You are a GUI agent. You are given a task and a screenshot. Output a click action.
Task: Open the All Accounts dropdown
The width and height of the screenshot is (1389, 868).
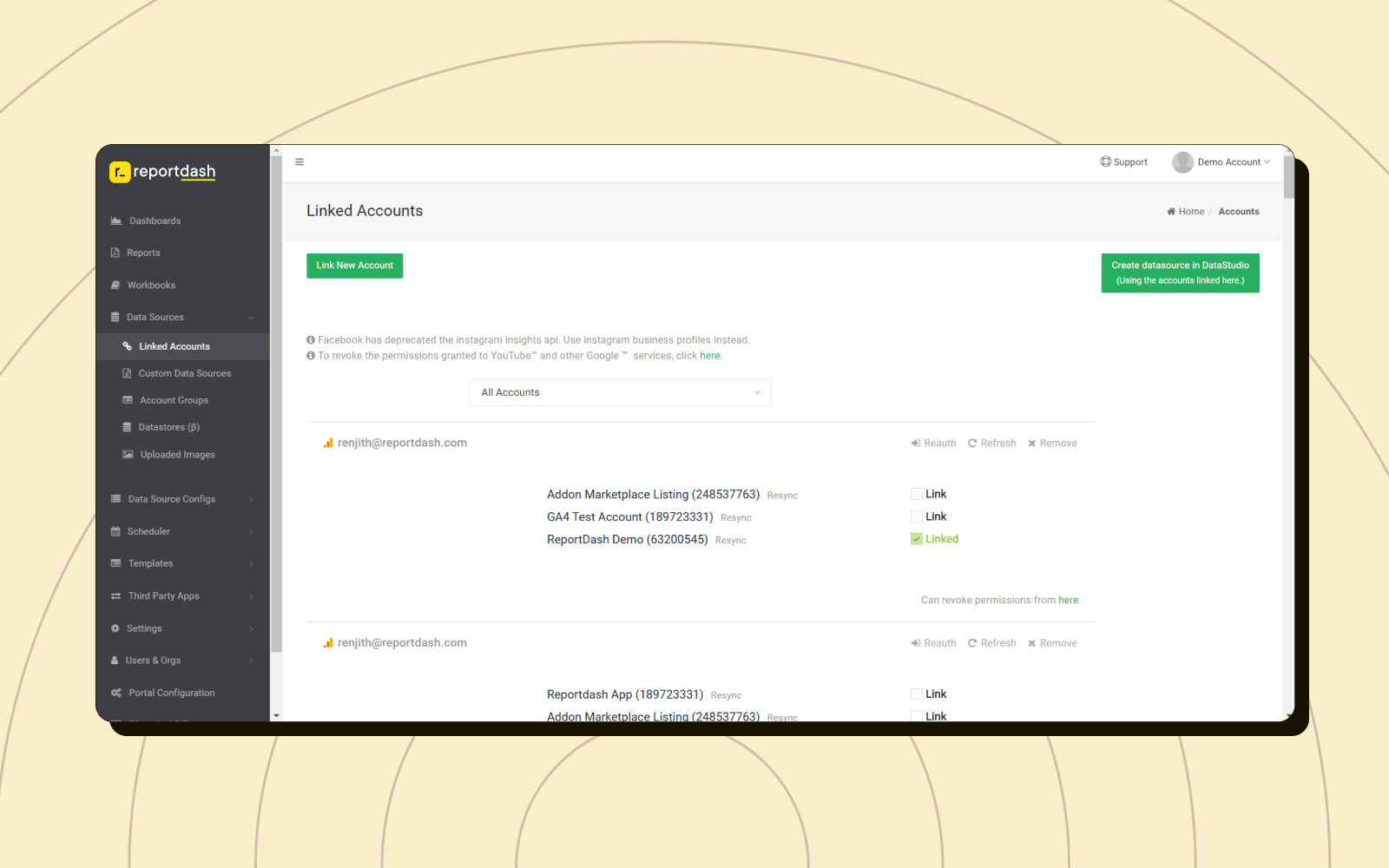(620, 392)
